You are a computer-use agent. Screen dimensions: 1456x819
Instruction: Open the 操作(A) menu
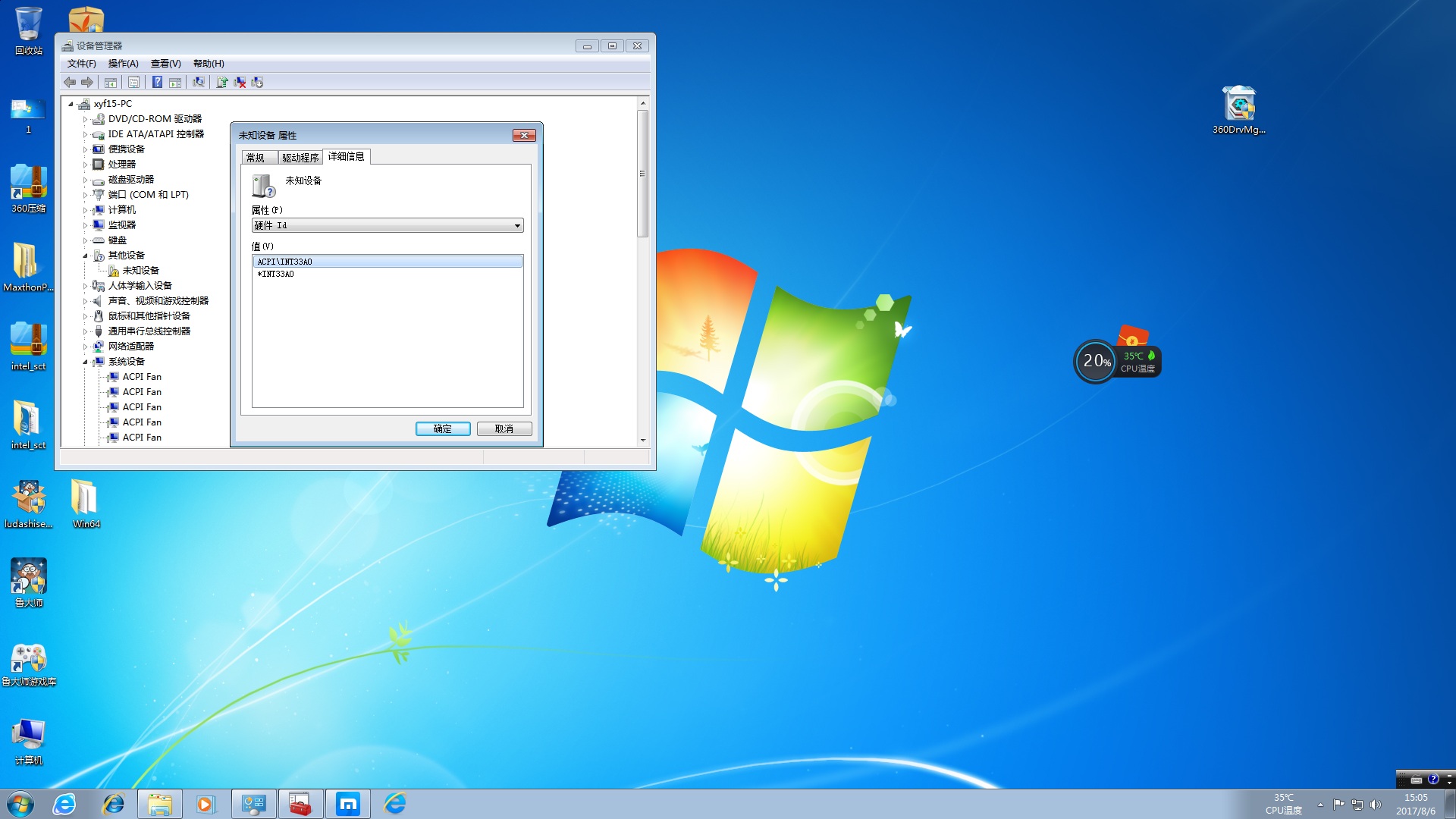click(123, 64)
